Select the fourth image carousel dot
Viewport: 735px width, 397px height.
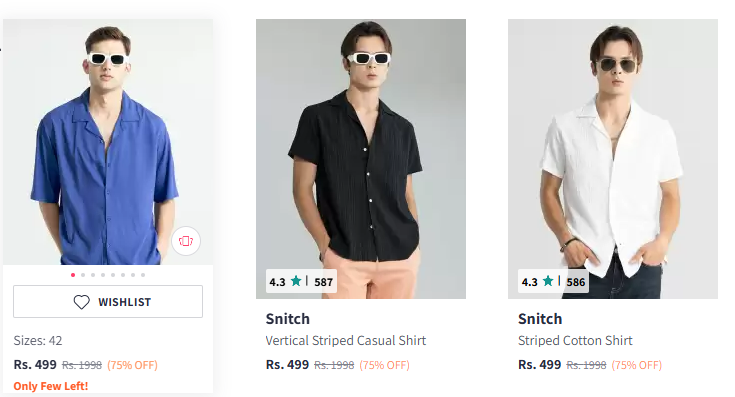point(103,275)
